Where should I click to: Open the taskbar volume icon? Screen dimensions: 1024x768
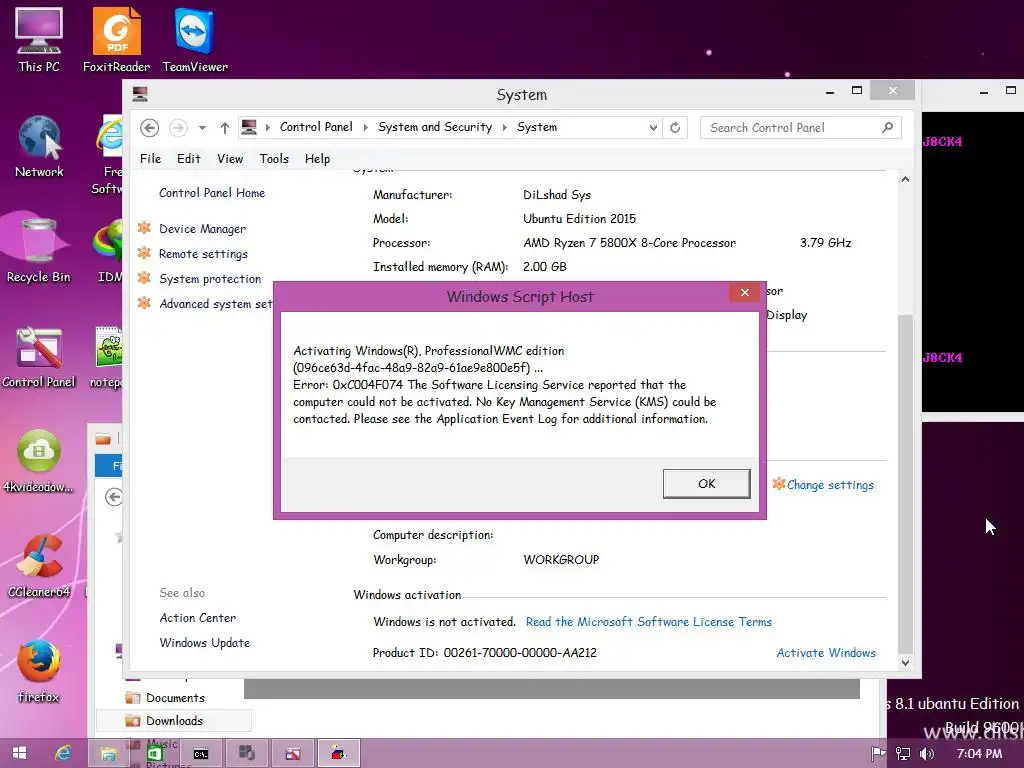(x=927, y=754)
